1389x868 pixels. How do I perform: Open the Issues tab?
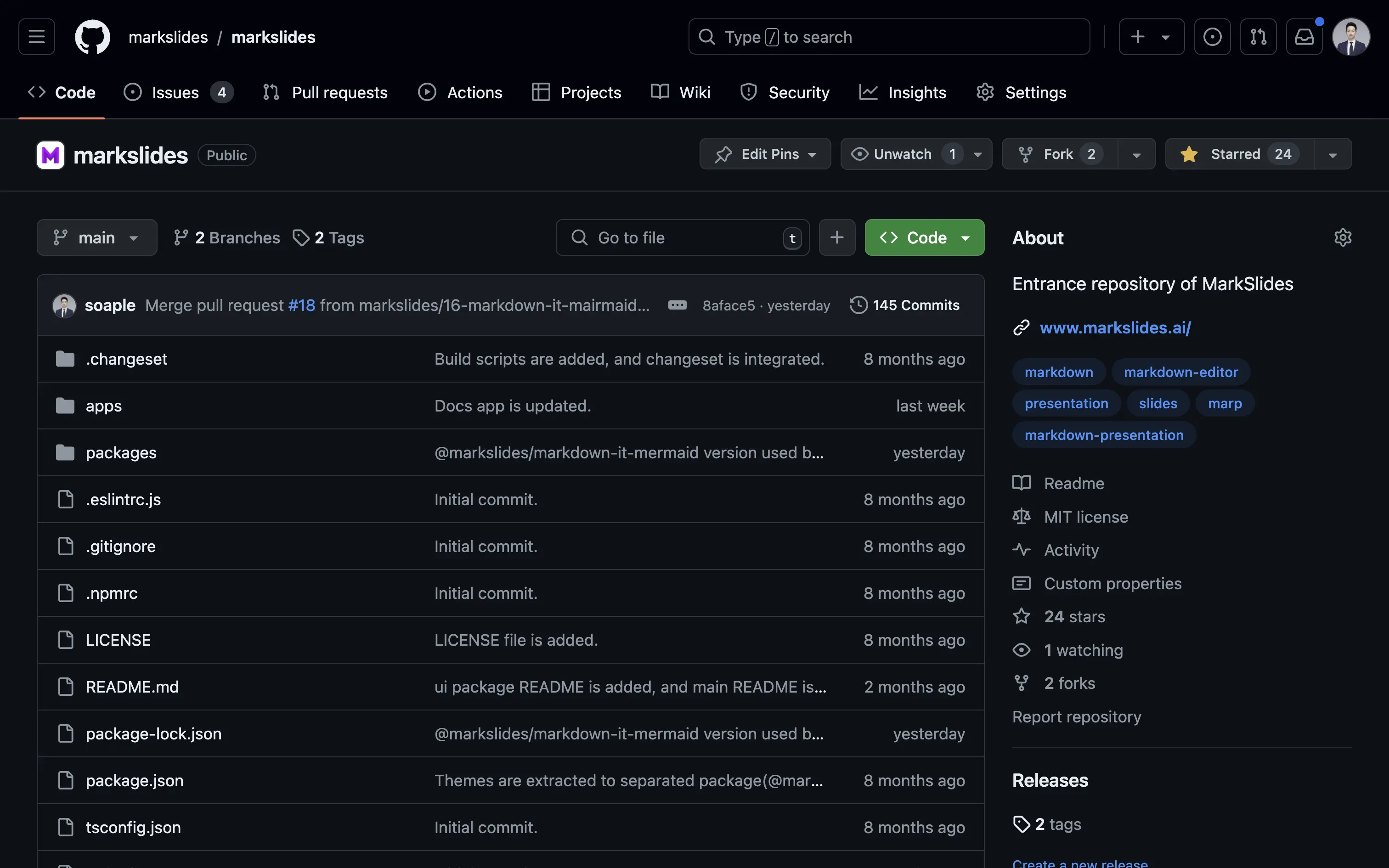[178, 92]
